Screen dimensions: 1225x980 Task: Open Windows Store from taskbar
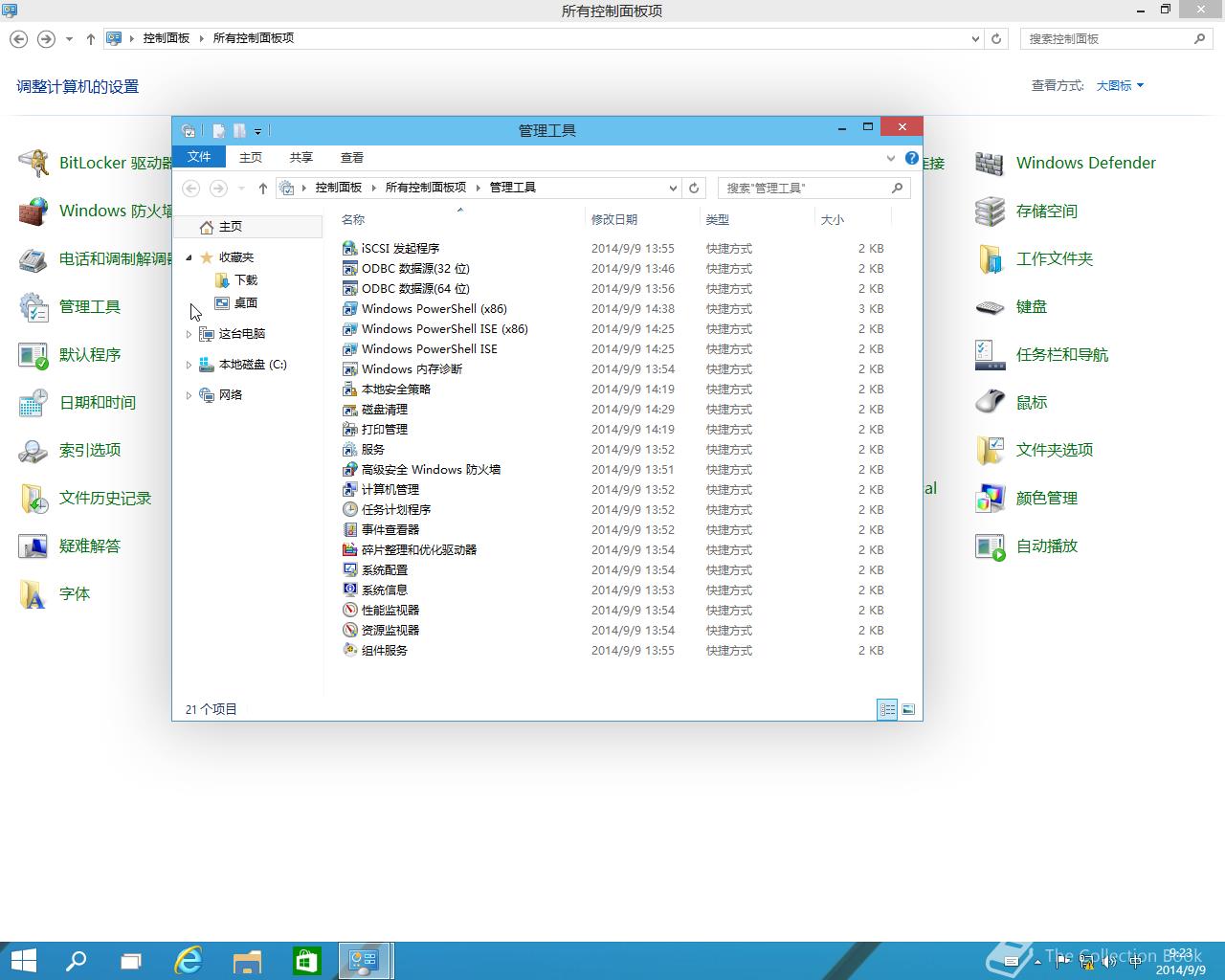click(306, 961)
